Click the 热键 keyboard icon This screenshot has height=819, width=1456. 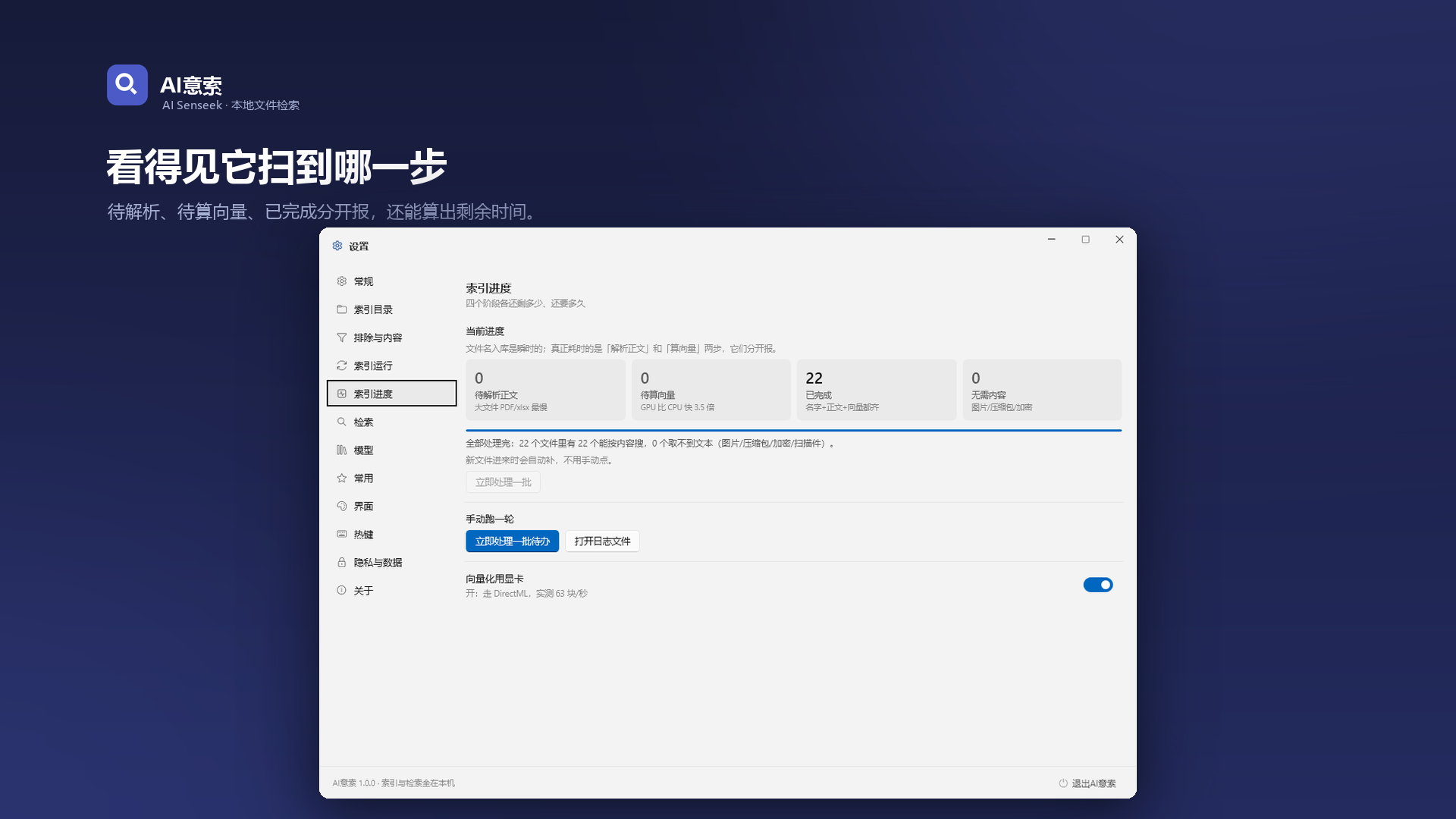(x=341, y=534)
